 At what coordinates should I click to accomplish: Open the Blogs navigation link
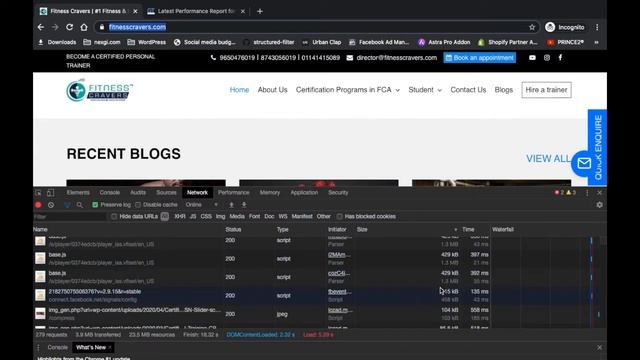(504, 90)
